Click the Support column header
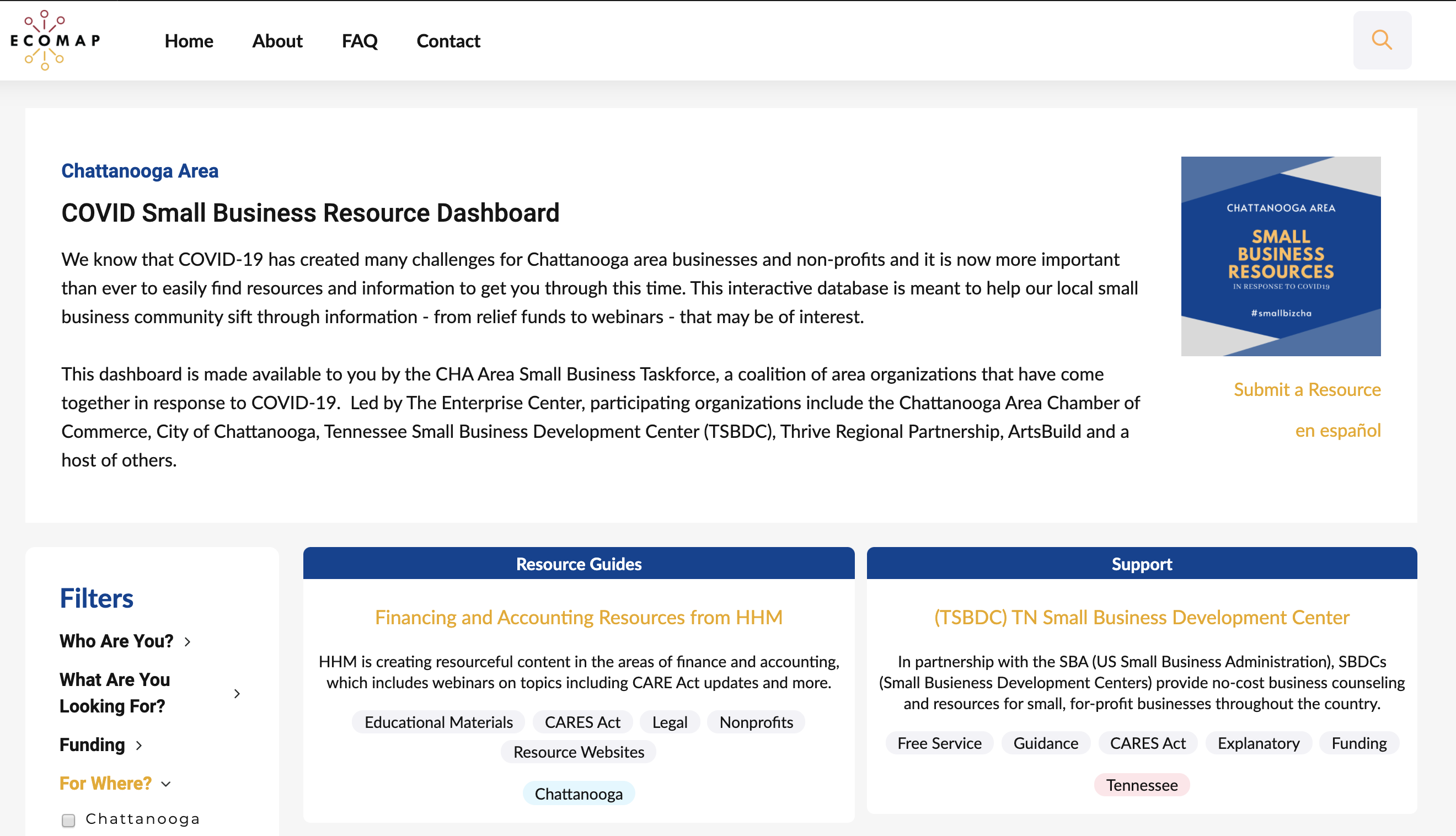Screen dimensions: 1456x836 pos(1142,563)
